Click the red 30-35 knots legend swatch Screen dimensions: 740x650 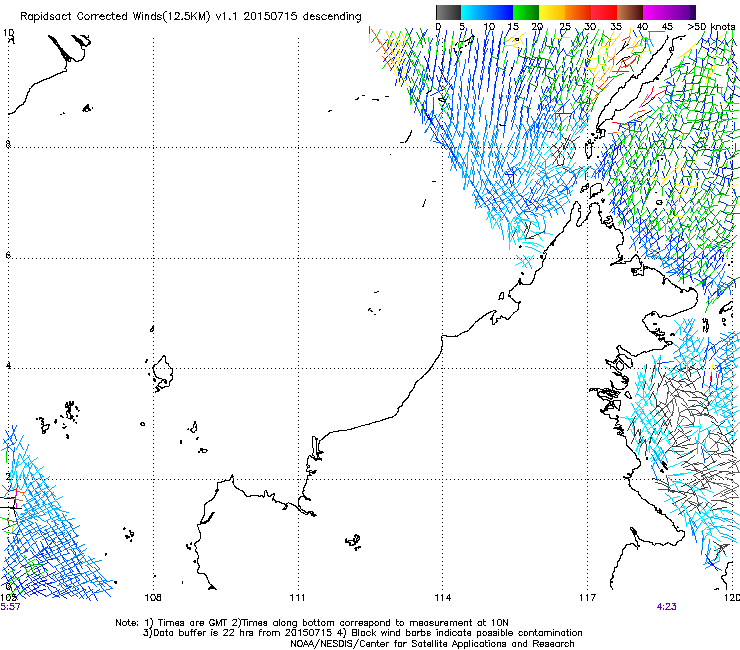tap(604, 12)
